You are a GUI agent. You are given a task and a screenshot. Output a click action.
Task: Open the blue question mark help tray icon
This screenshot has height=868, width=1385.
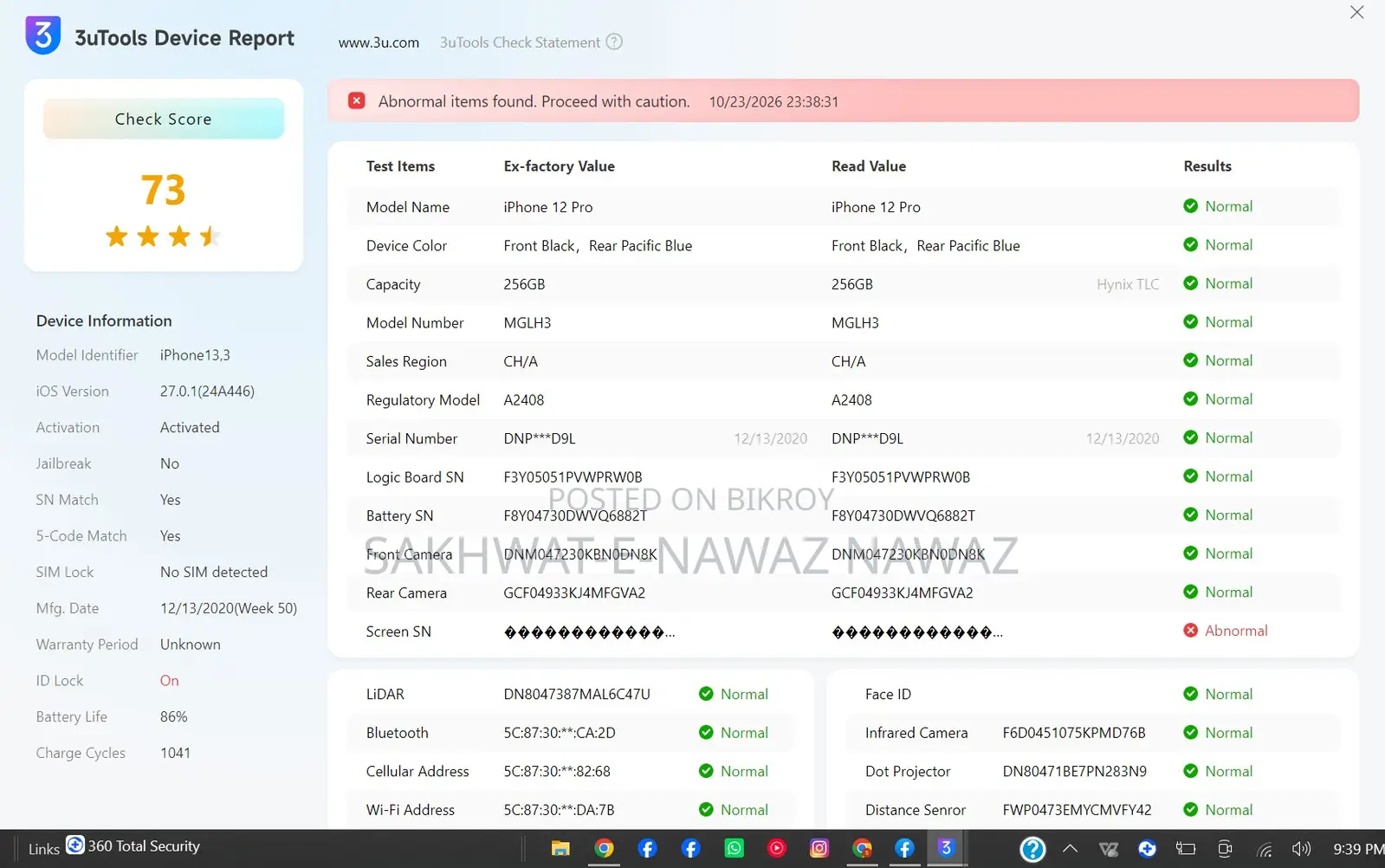1032,850
